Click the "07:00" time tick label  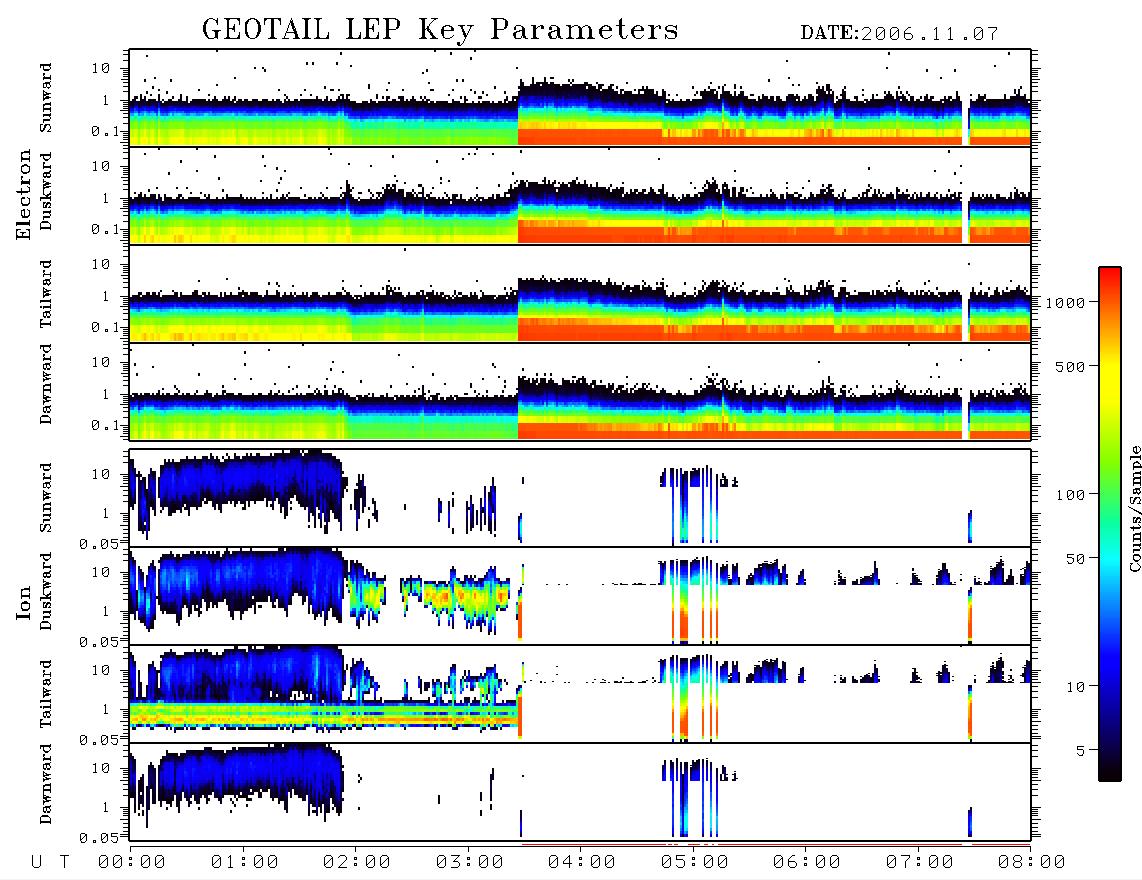[919, 862]
